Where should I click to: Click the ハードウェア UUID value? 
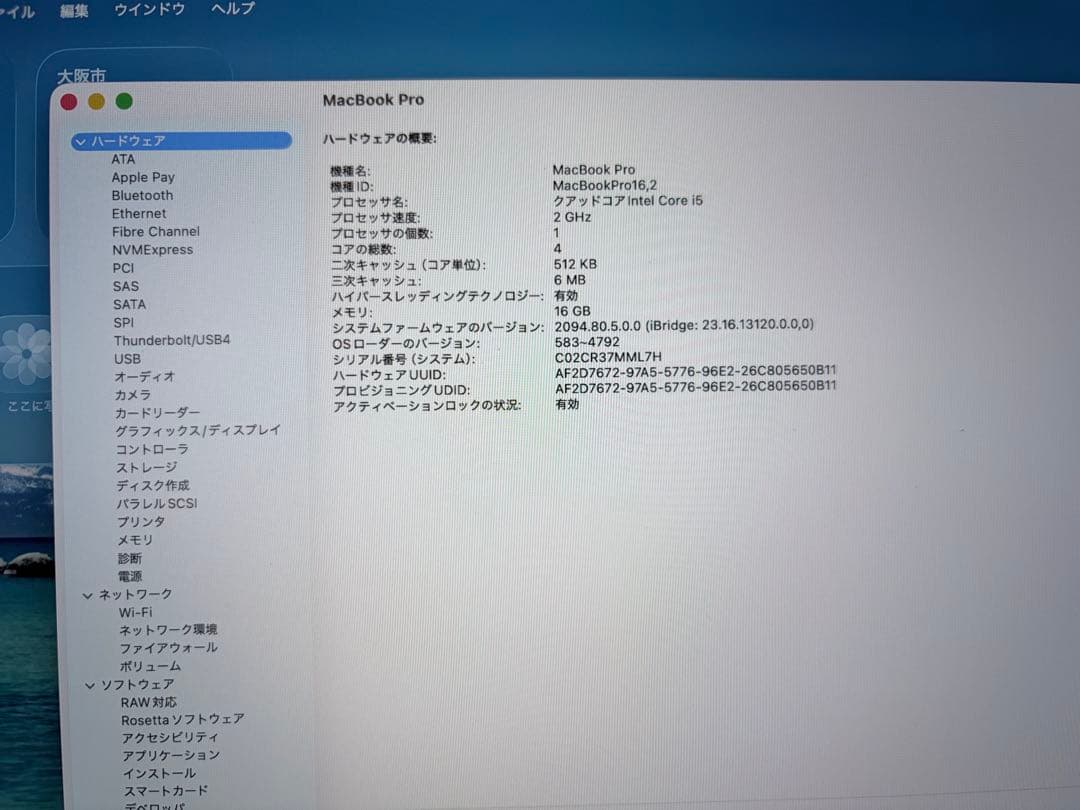pyautogui.click(x=696, y=373)
